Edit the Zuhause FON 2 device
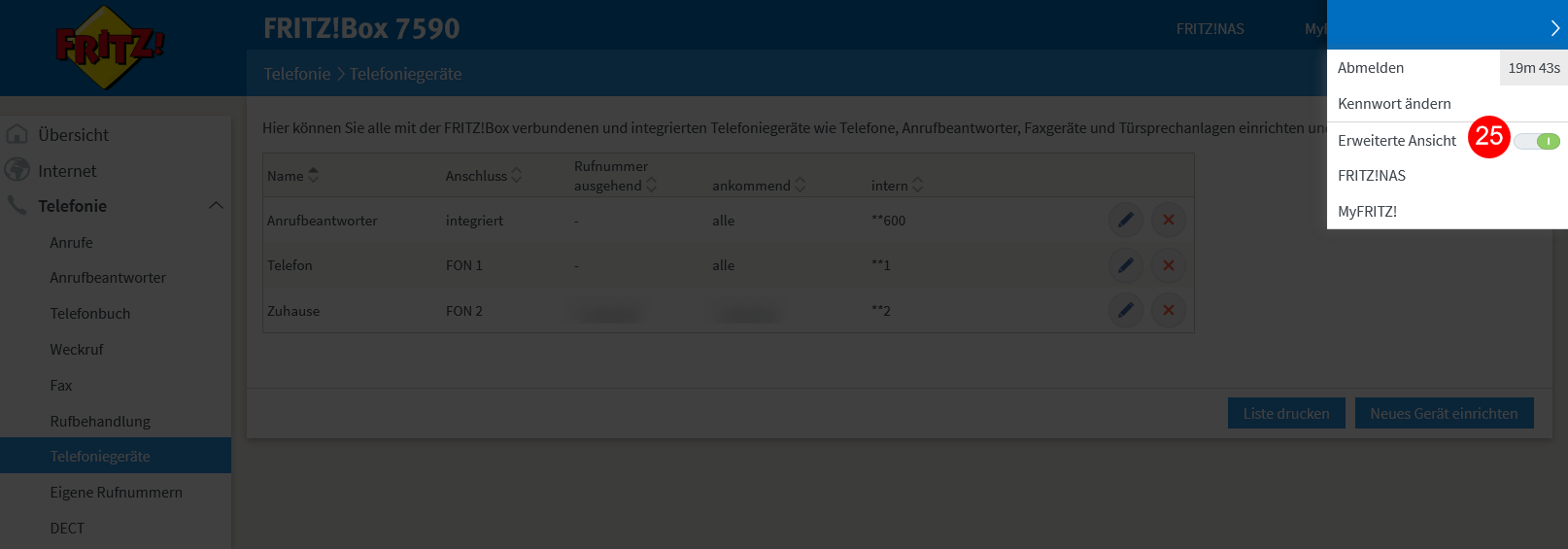Viewport: 1568px width, 549px height. (1125, 311)
